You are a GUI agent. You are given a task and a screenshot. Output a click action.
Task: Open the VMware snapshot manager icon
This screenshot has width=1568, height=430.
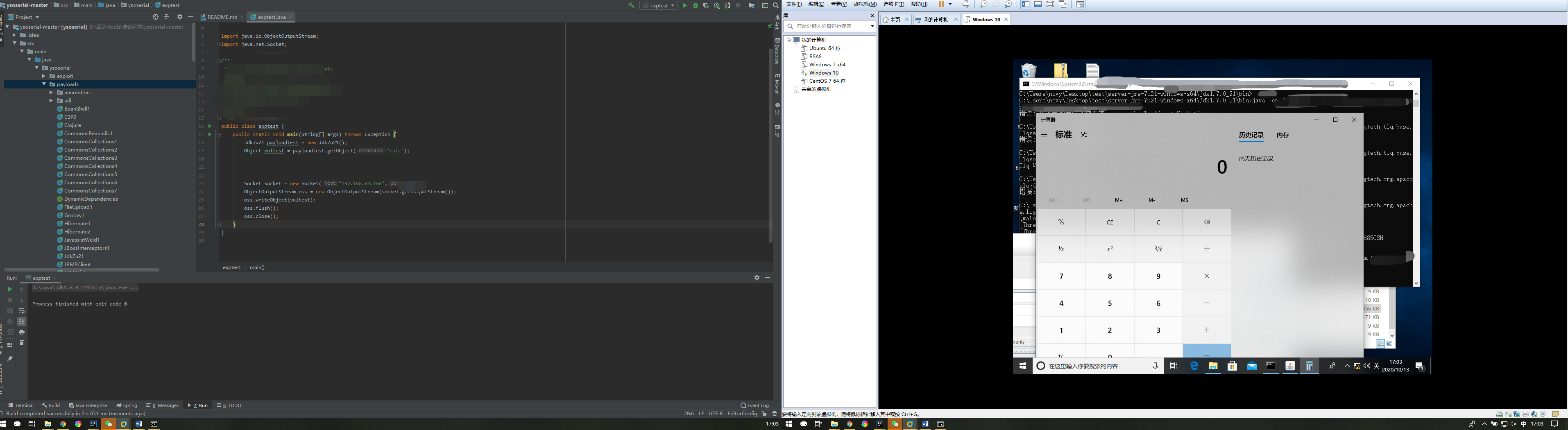(1008, 4)
